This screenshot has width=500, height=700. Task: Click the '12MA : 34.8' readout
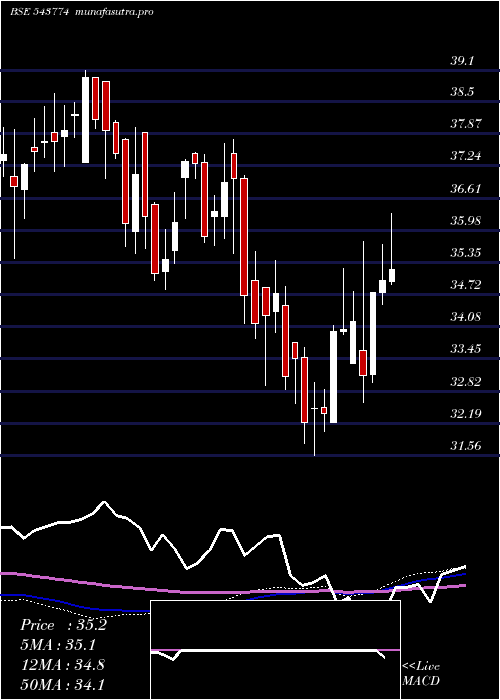coord(63,664)
